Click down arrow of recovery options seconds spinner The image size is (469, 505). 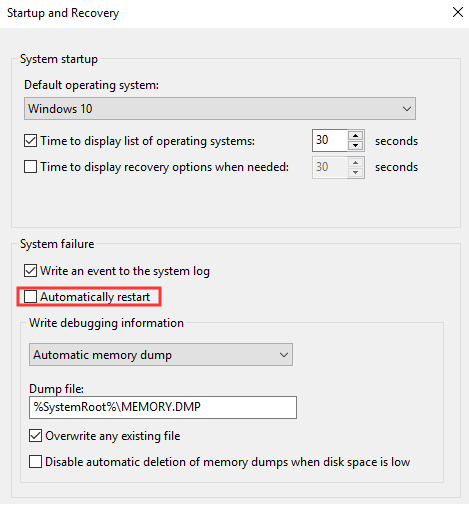point(356,172)
